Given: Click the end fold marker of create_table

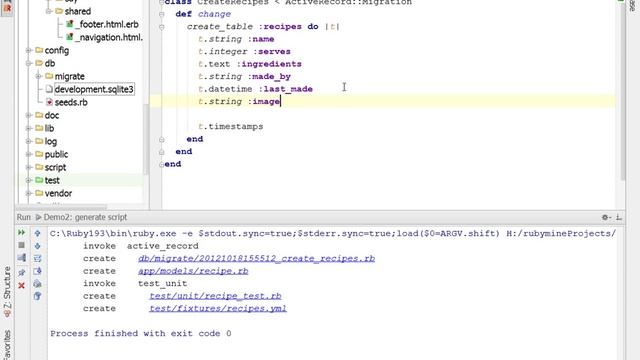Looking at the screenshot, I should (162, 140).
